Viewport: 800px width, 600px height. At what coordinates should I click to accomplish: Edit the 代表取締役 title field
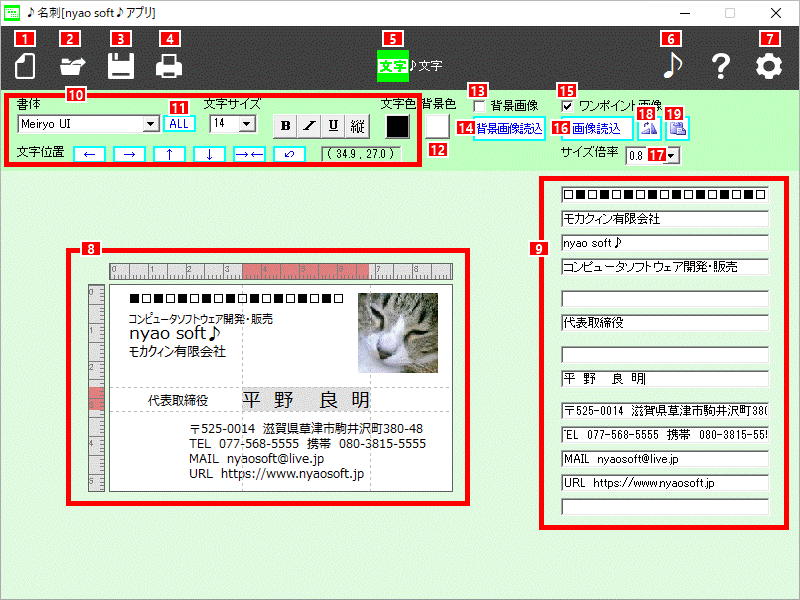click(665, 322)
